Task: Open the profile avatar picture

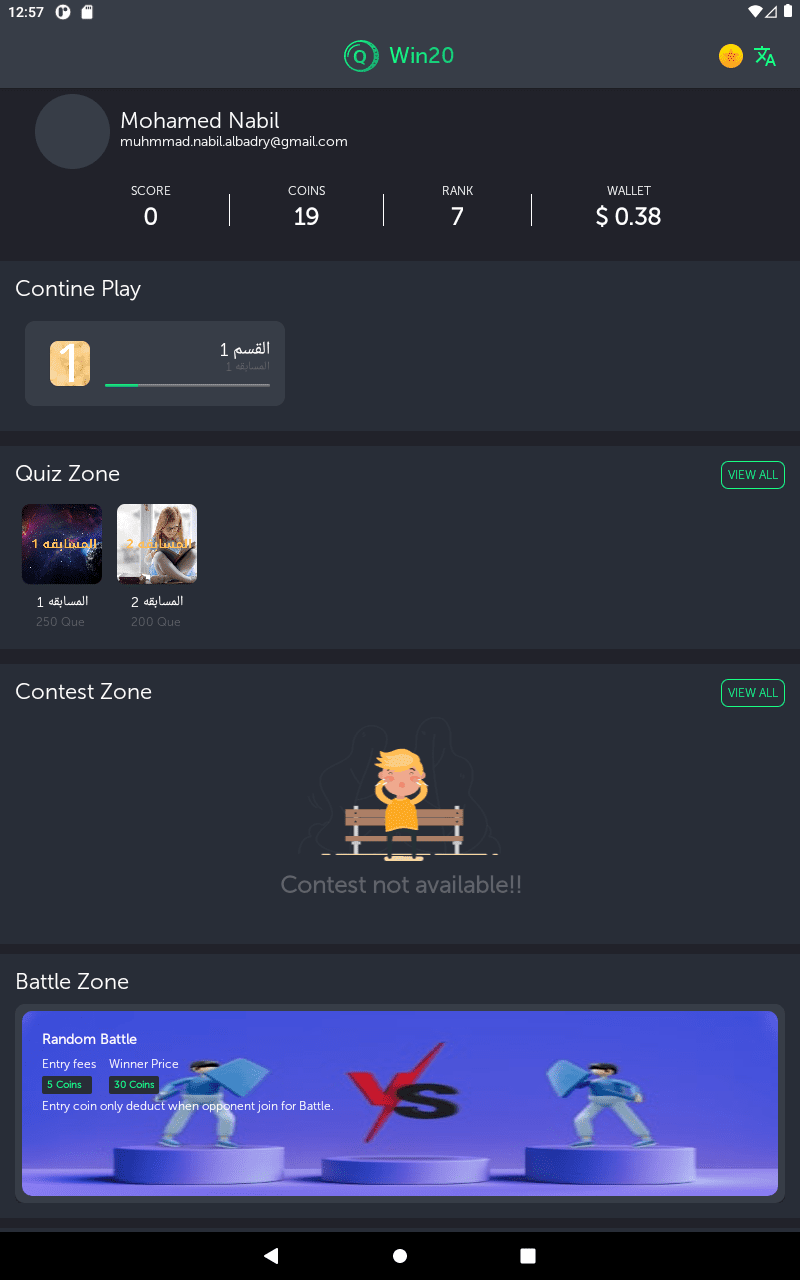Action: [x=72, y=131]
